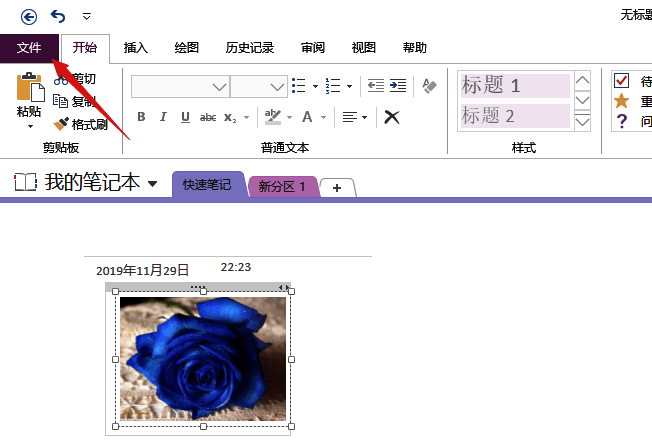Apply the 标题 2 style
Image resolution: width=652 pixels, height=445 pixels.
[515, 116]
